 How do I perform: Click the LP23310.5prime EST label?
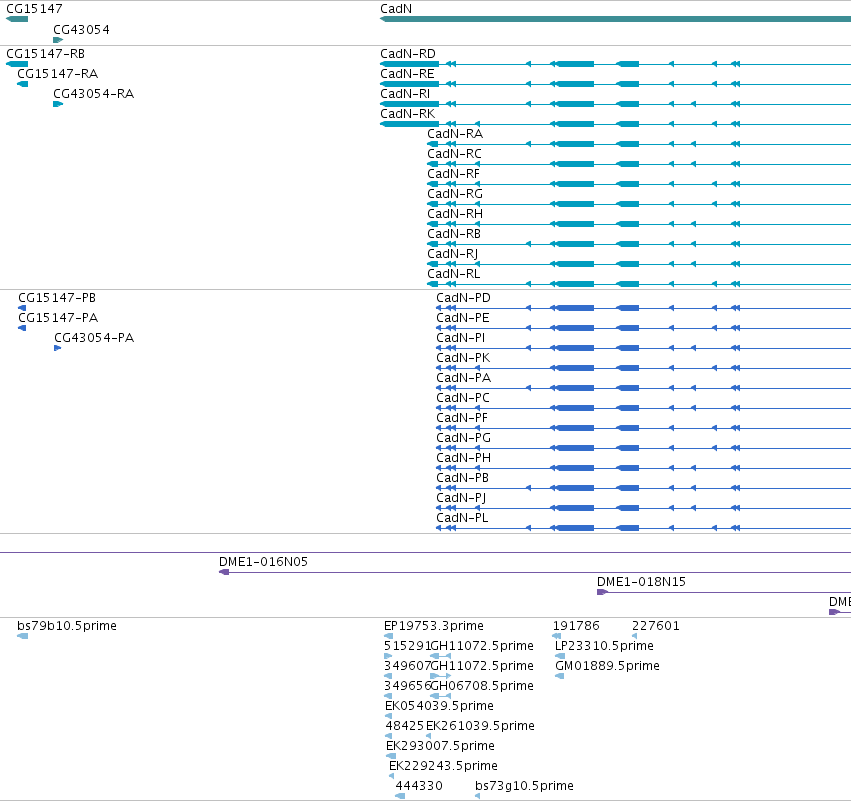(604, 646)
